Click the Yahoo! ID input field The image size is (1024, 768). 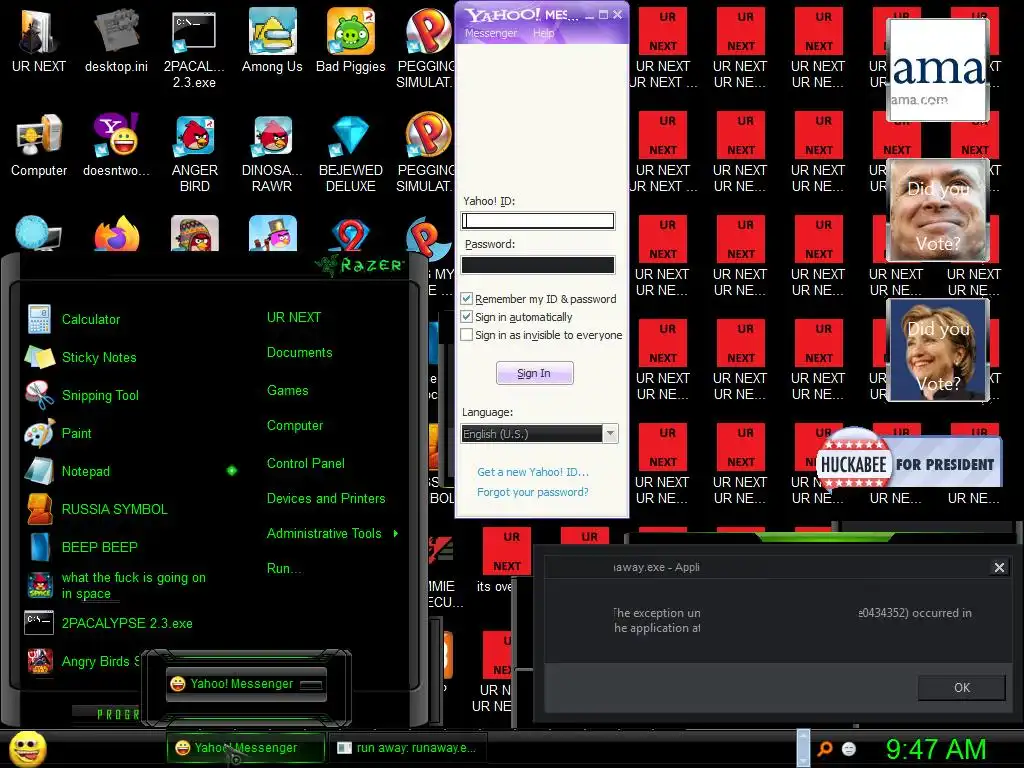(x=537, y=221)
